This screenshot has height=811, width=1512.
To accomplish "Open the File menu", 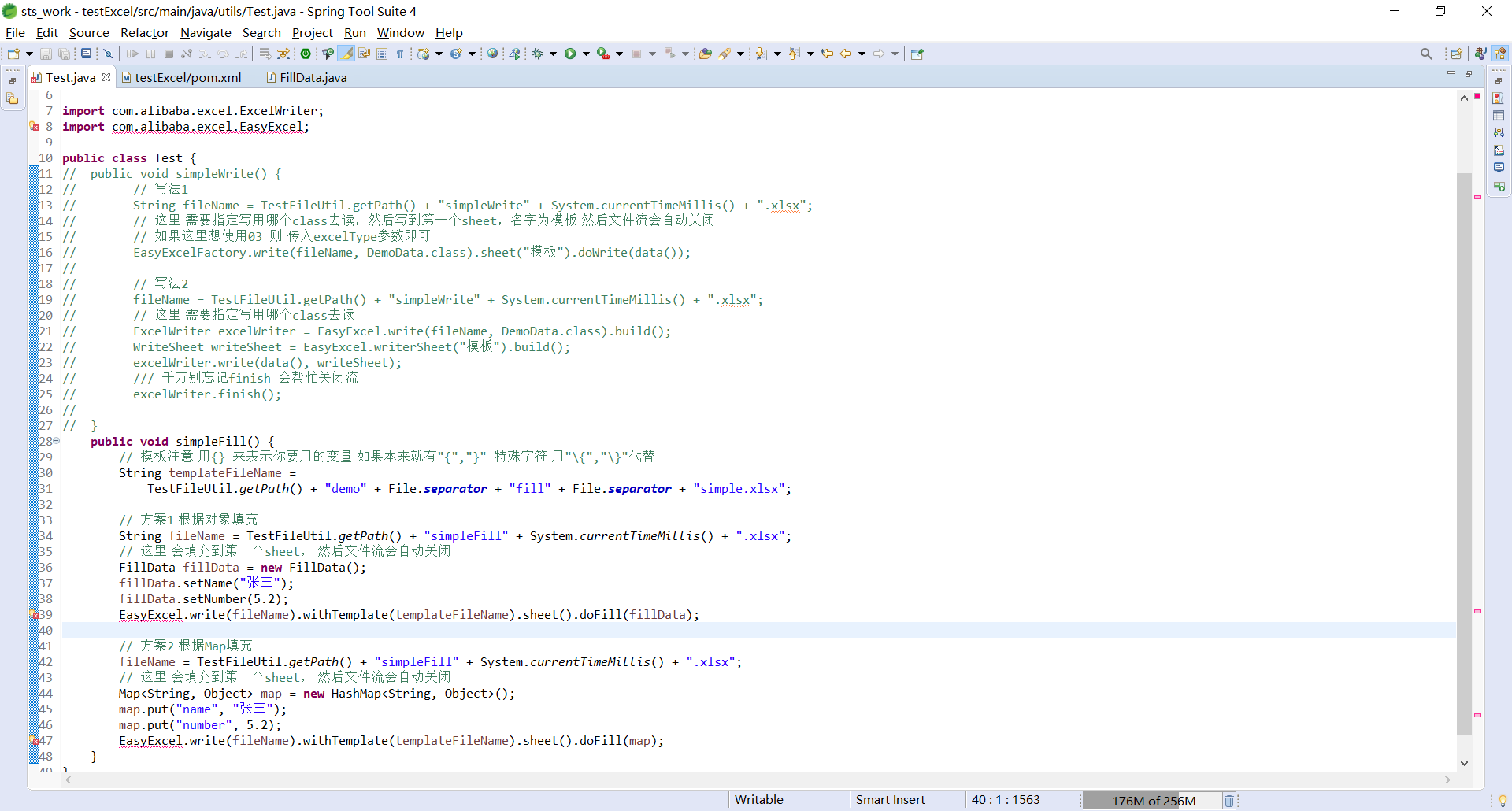I will pyautogui.click(x=15, y=32).
